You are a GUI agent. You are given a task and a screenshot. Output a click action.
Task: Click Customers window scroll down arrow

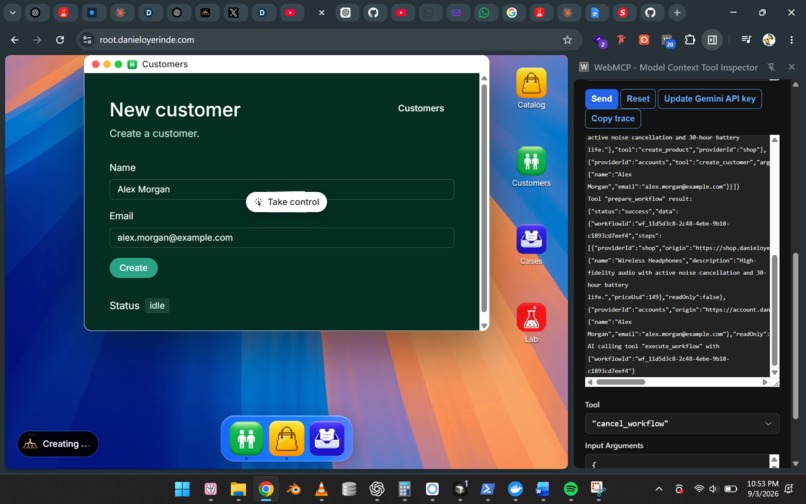[x=484, y=326]
